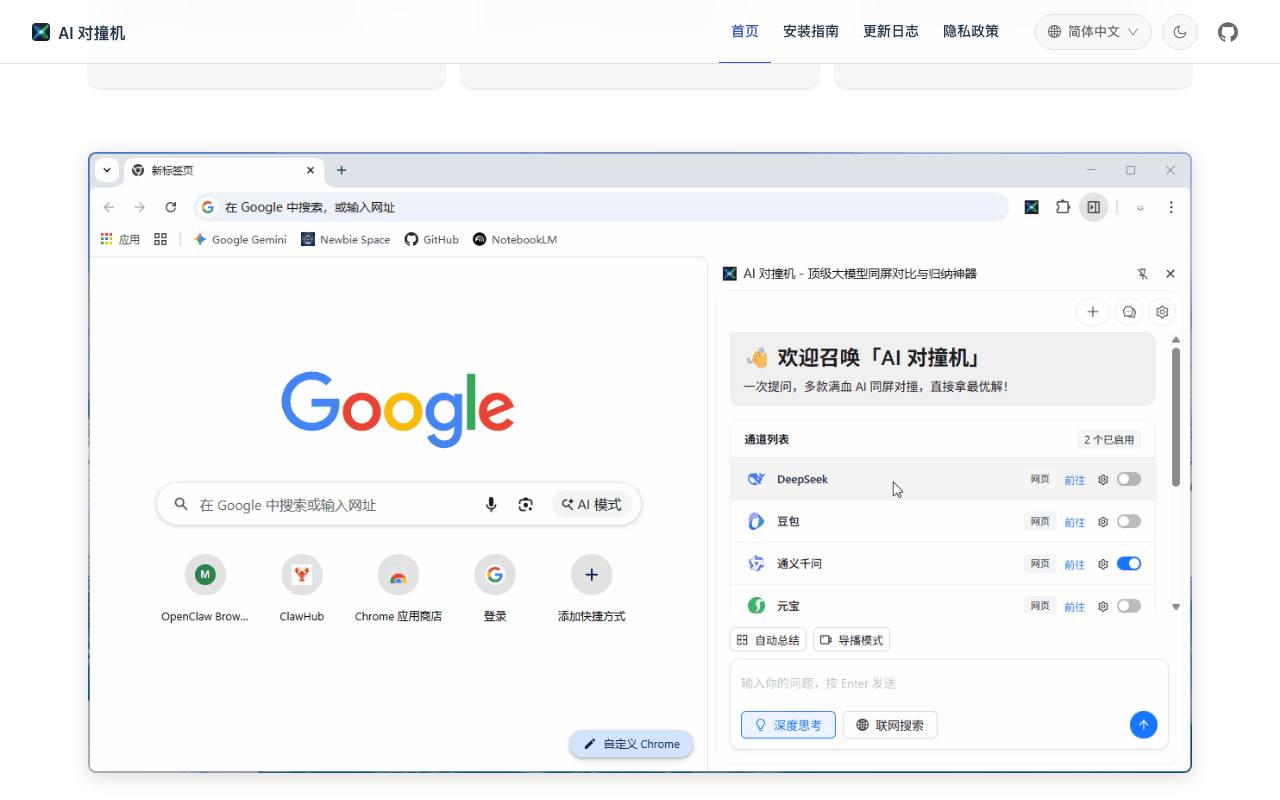This screenshot has width=1280, height=800.
Task: Click 前往 for 豆包
Action: tap(1074, 522)
